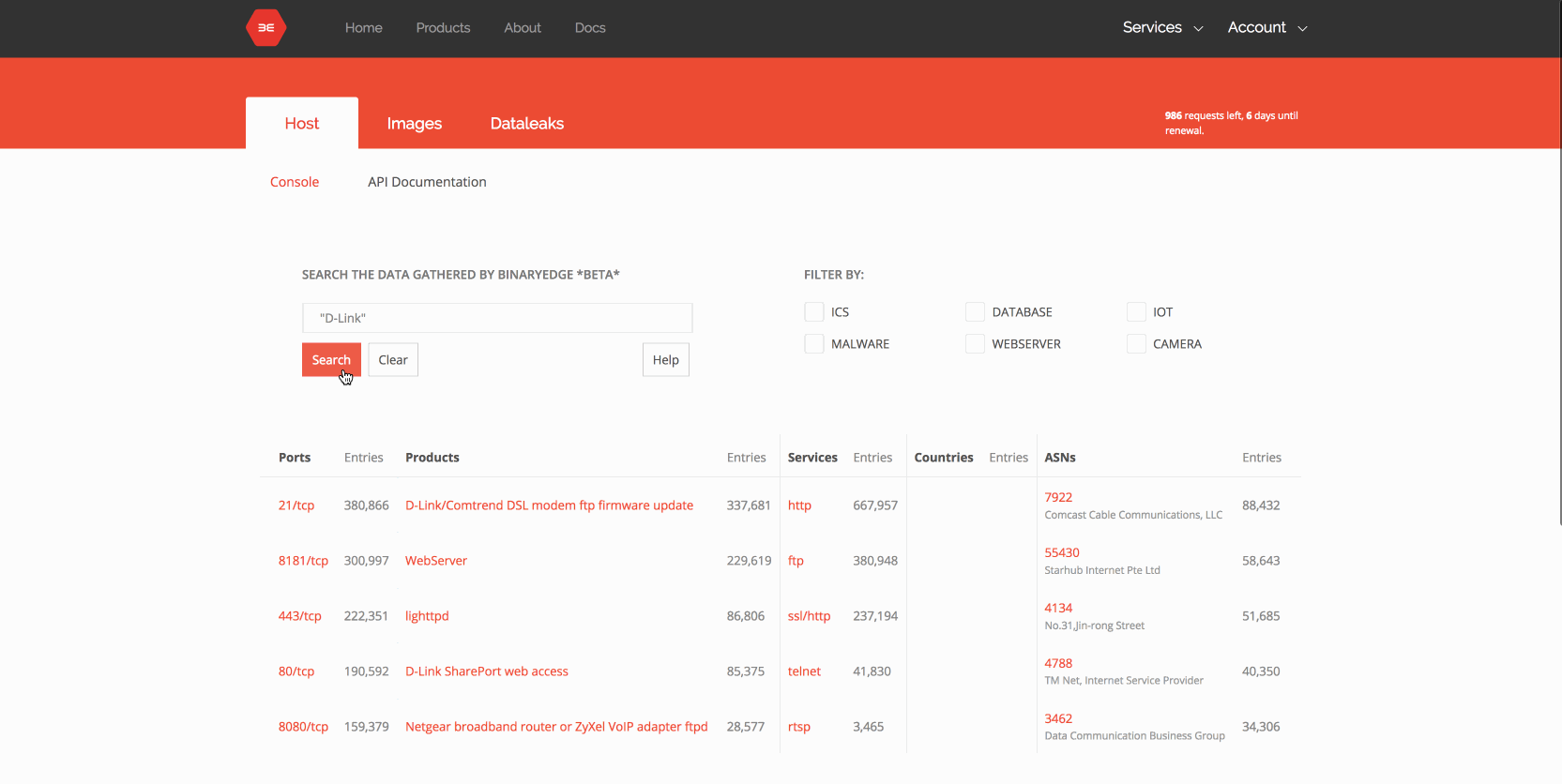Enable the IOT filter checkbox
The image size is (1562, 784).
(1136, 312)
